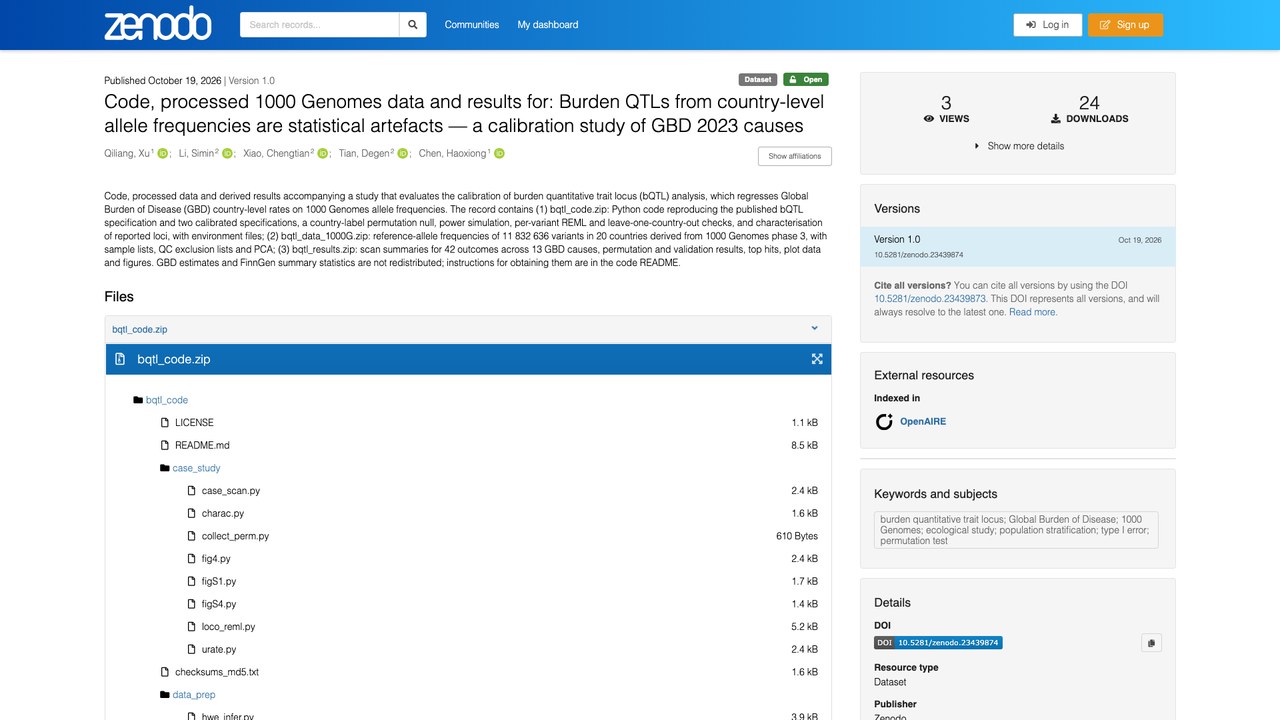Click the magnifier search button
Screen dimensions: 1280x720
tap(413, 25)
